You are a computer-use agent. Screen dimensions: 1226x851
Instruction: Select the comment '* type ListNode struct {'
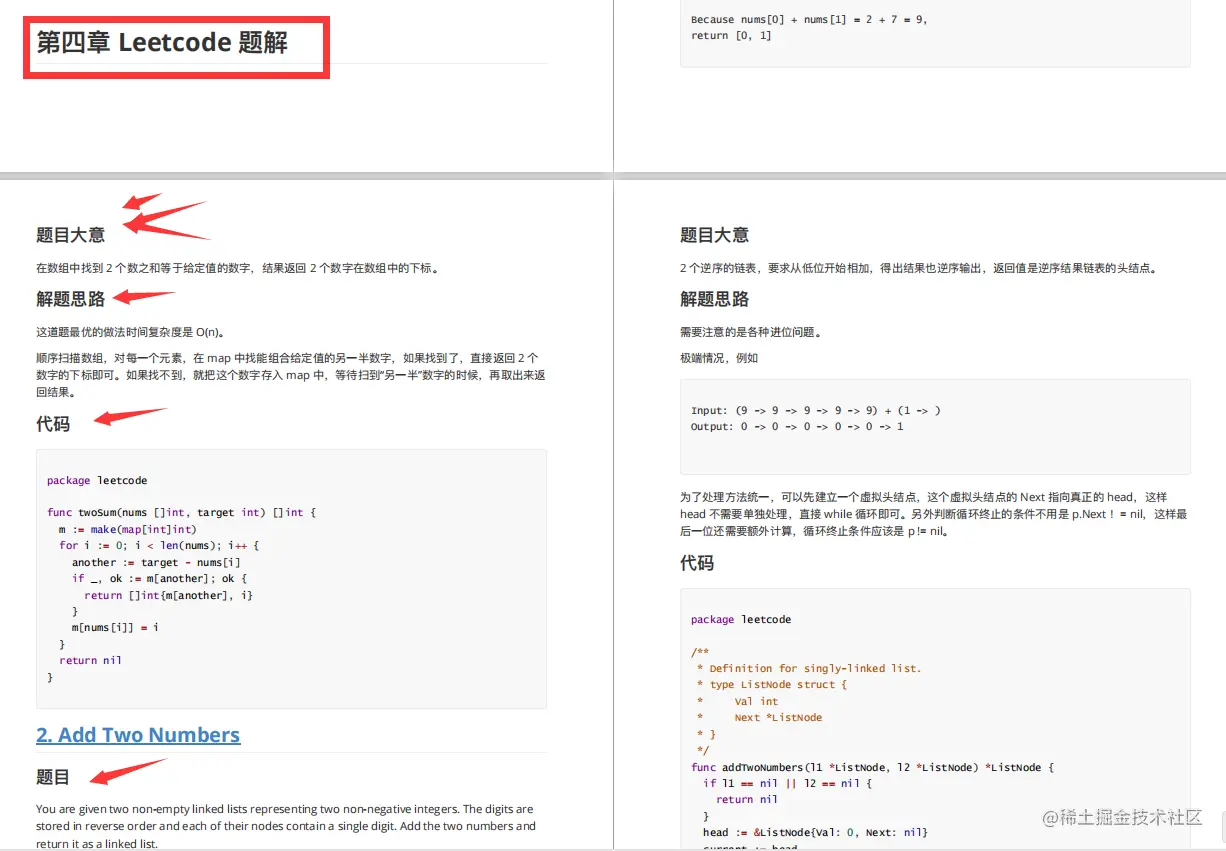pyautogui.click(x=772, y=684)
